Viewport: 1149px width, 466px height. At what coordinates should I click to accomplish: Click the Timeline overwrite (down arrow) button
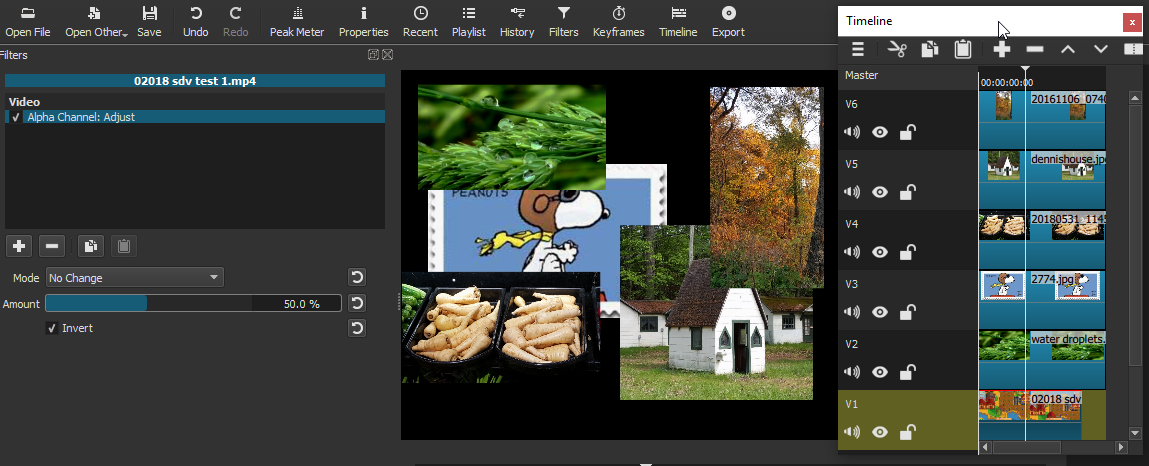pos(1101,49)
